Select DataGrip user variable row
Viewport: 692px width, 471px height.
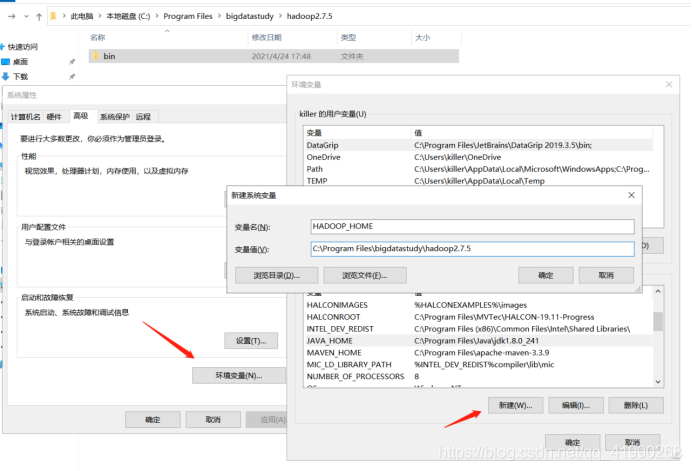pyautogui.click(x=478, y=145)
